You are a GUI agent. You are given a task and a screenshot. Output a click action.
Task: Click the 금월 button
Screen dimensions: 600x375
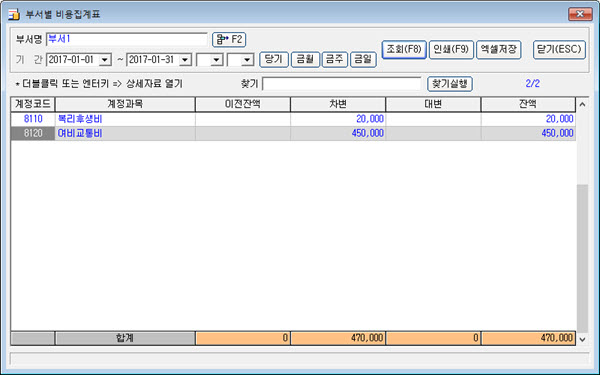(x=305, y=59)
